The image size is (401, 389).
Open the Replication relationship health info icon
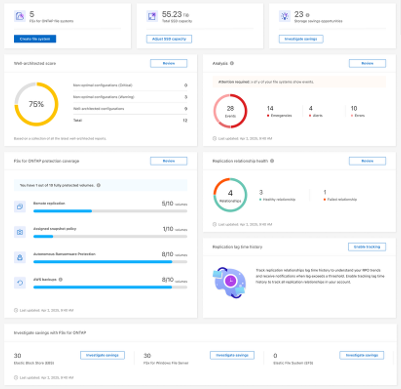tap(272, 161)
